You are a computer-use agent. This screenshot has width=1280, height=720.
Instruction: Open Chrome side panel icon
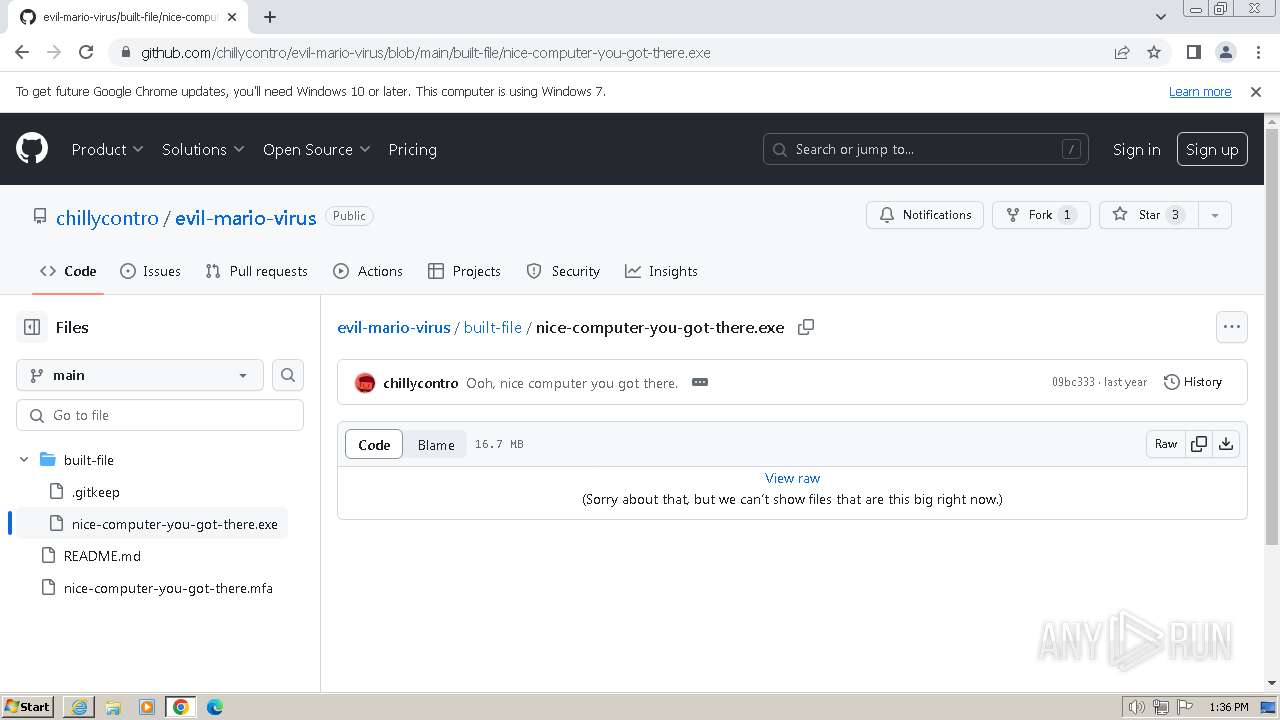1194,52
